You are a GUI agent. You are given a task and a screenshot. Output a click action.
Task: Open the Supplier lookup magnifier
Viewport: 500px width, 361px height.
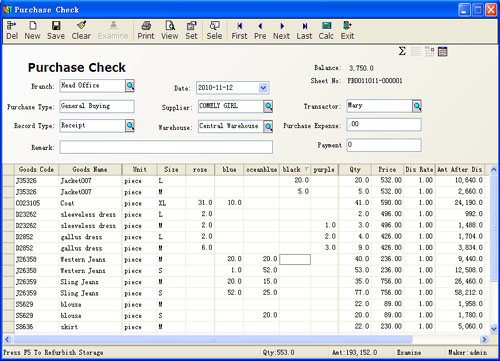click(x=268, y=106)
